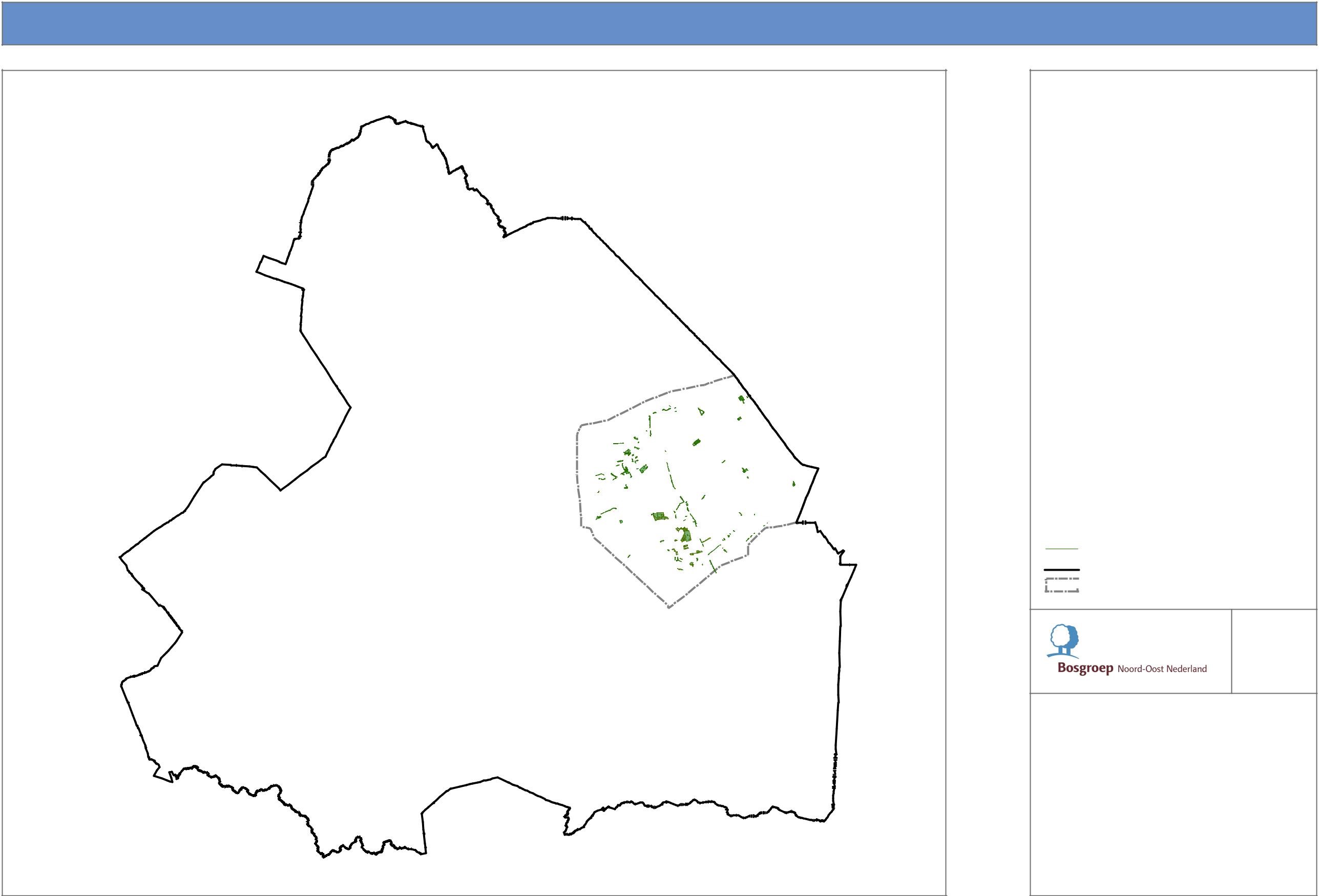
Task: Select the thin green line legend symbol
Action: (x=1061, y=549)
